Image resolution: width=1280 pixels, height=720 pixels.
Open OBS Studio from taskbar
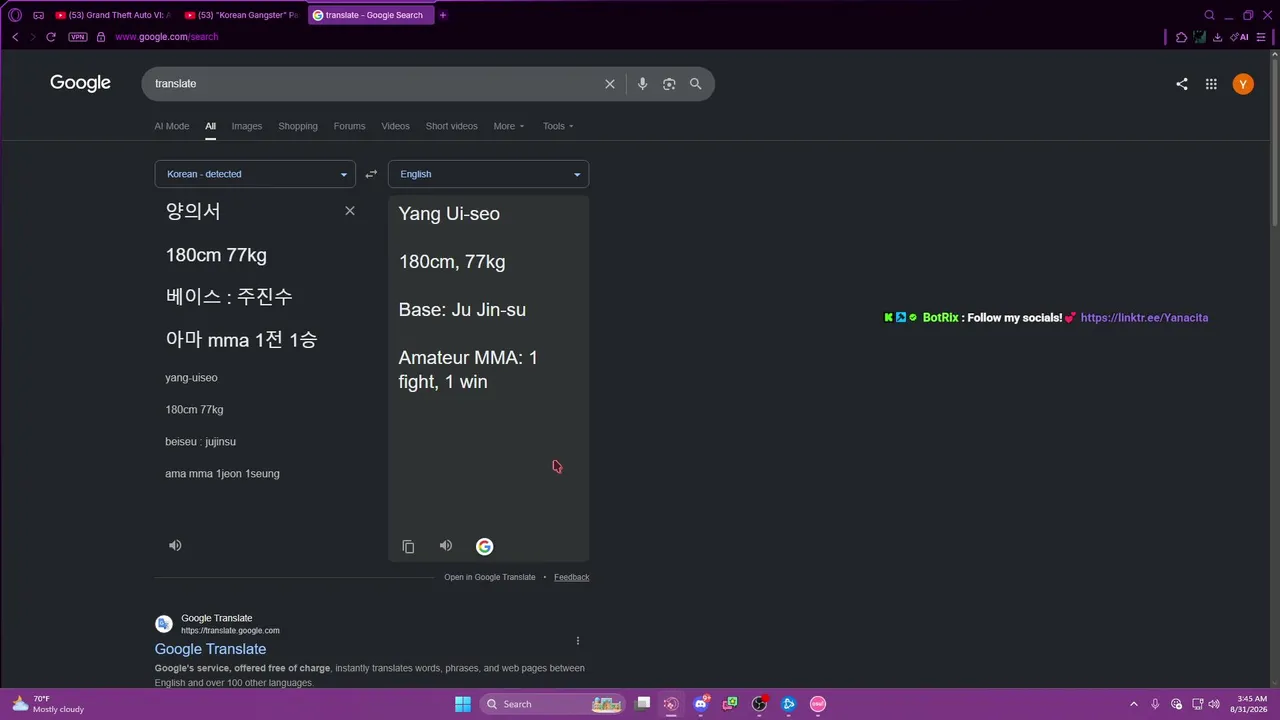pyautogui.click(x=759, y=704)
